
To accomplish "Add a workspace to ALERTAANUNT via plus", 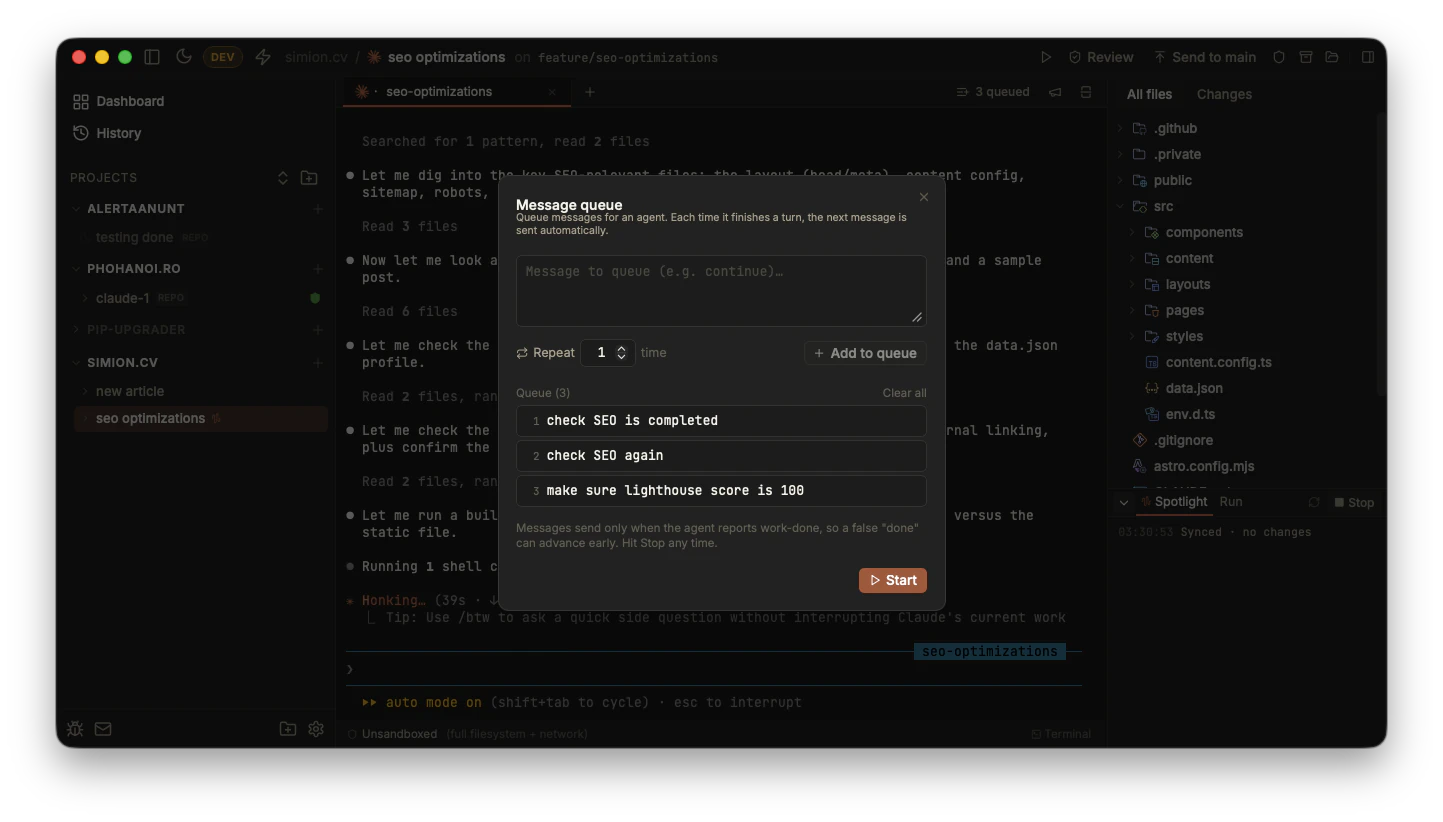I will tap(317, 209).
